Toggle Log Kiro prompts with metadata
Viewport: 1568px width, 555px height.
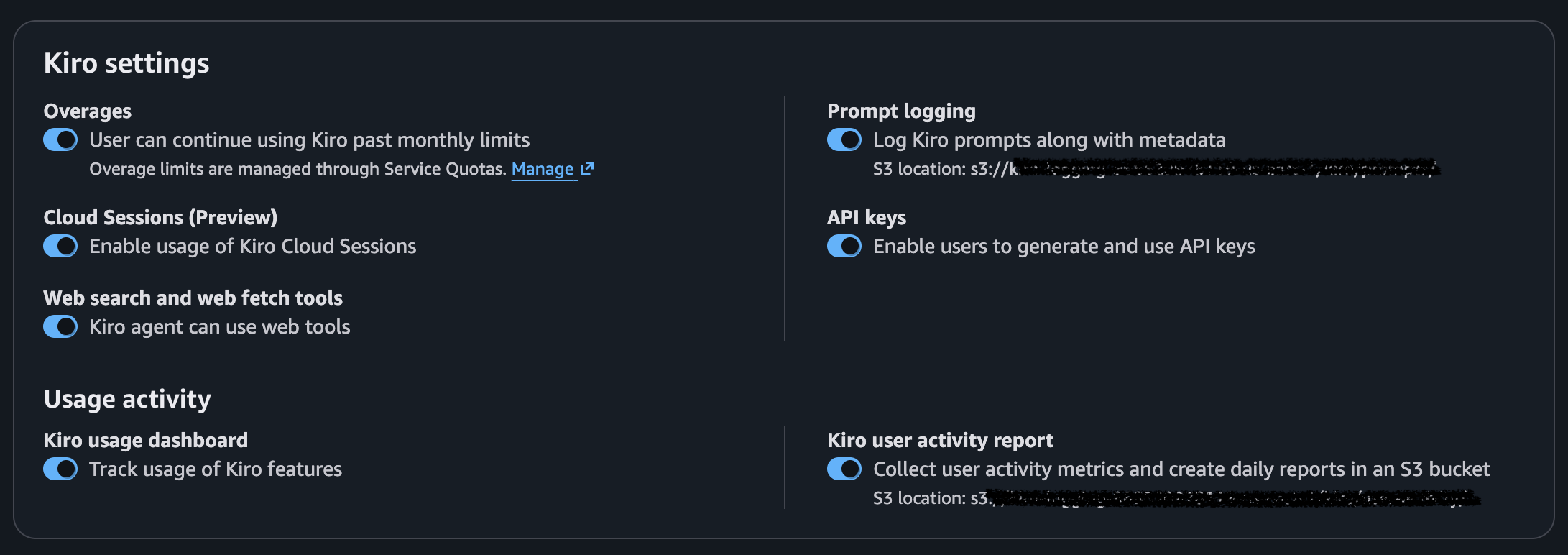tap(844, 139)
